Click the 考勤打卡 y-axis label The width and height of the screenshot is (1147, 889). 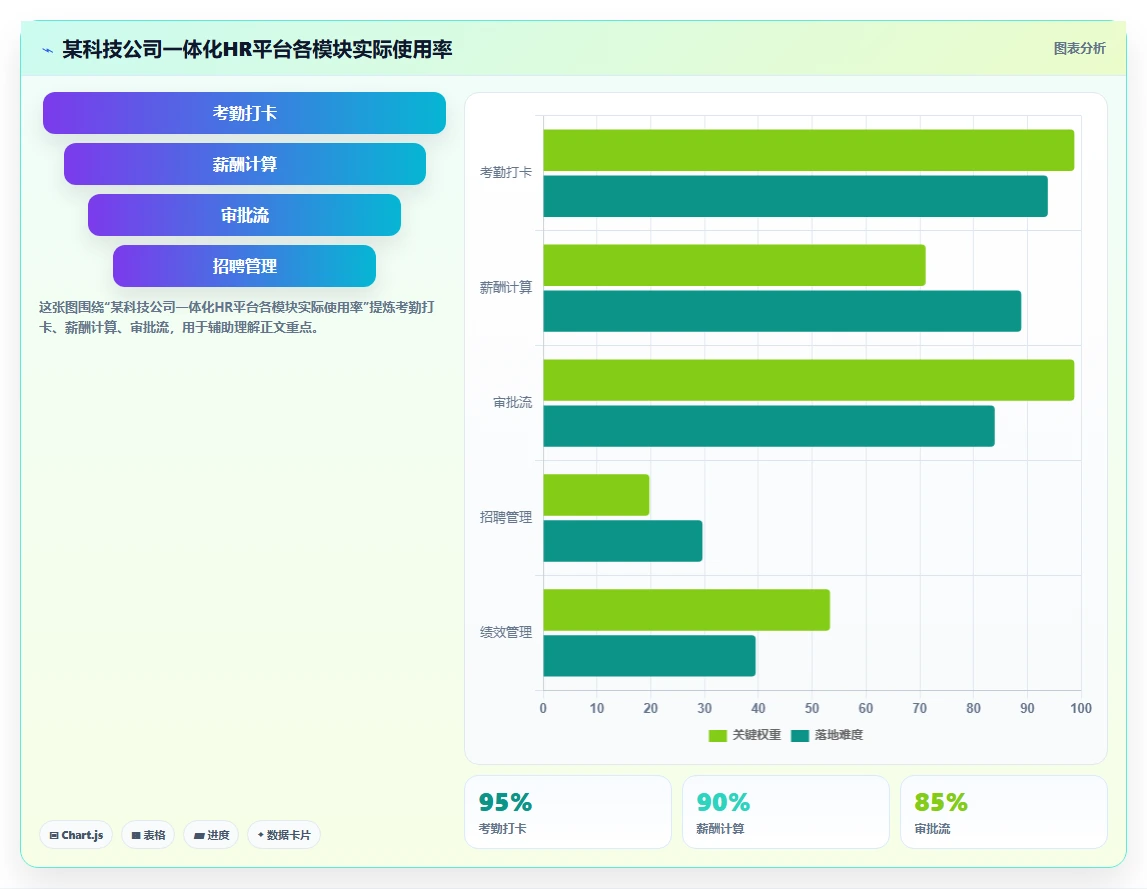pyautogui.click(x=505, y=173)
